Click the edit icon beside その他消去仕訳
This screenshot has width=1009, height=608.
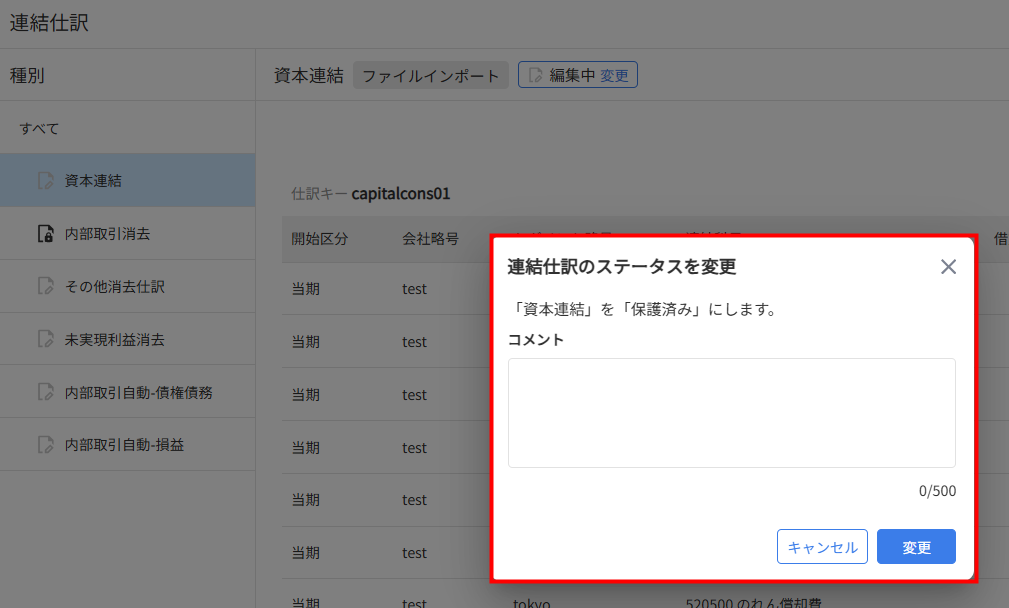45,287
